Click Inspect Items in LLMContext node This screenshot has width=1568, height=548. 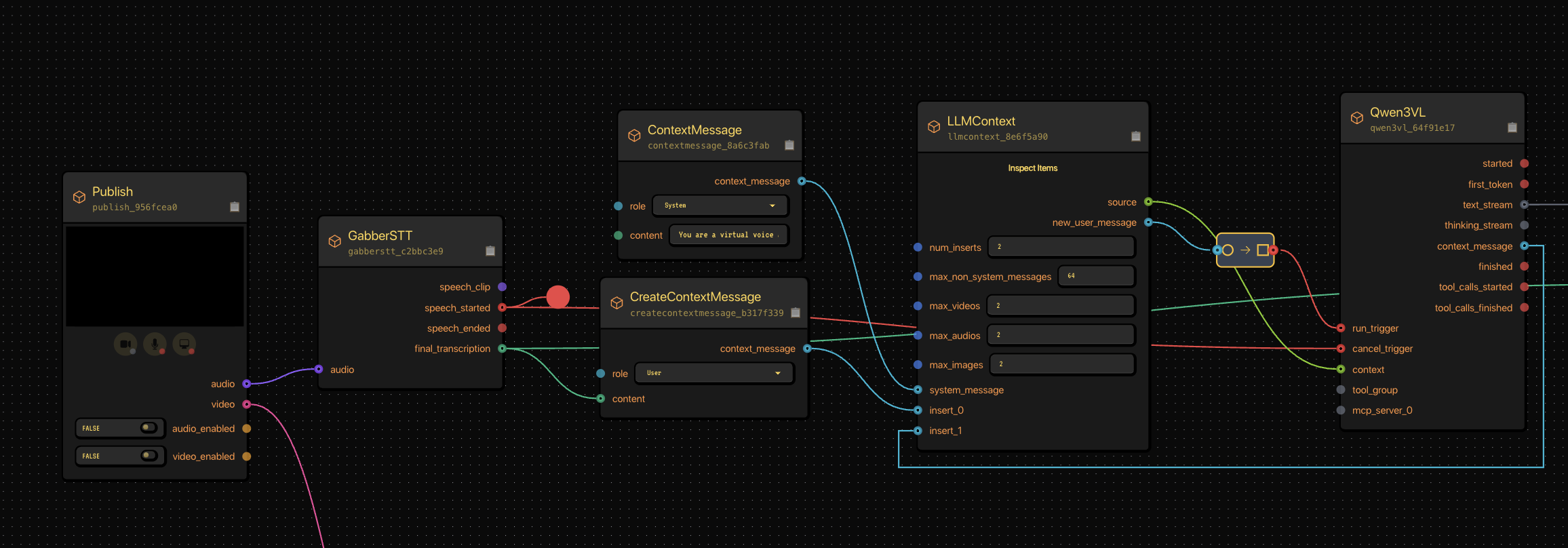point(1032,168)
